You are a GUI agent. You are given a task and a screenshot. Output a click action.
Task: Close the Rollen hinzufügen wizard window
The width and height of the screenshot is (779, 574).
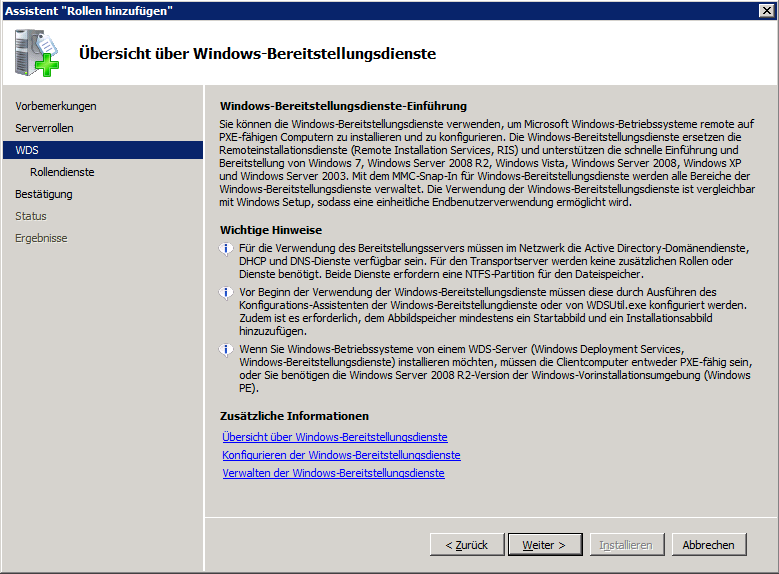[767, 10]
